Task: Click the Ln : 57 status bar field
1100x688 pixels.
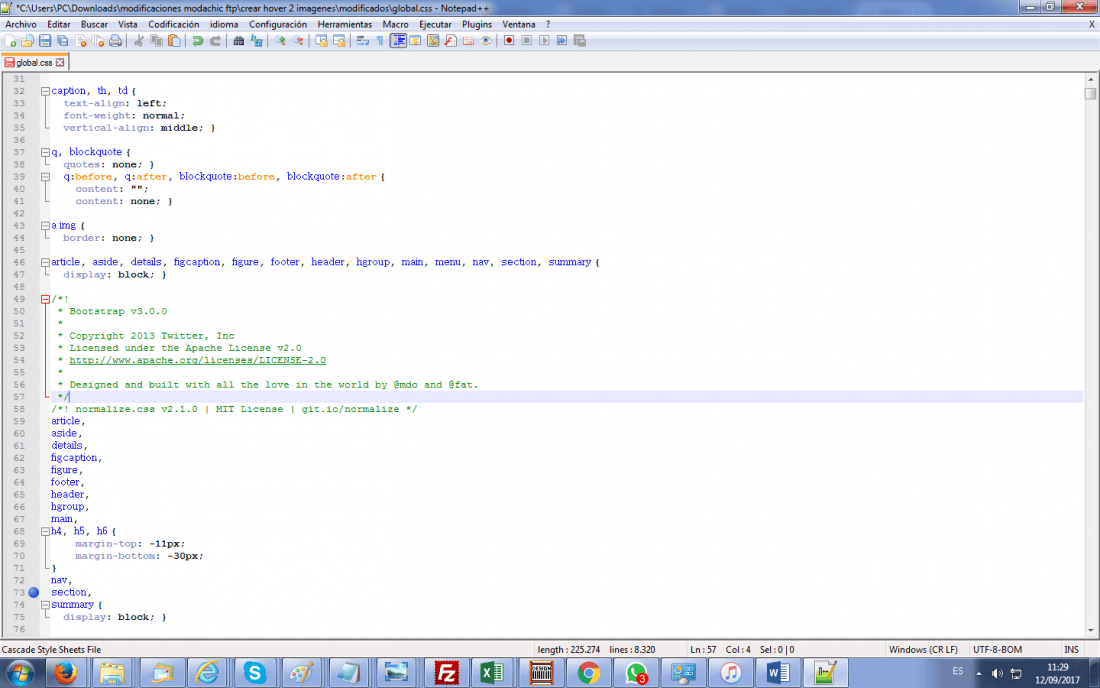Action: pyautogui.click(x=703, y=649)
